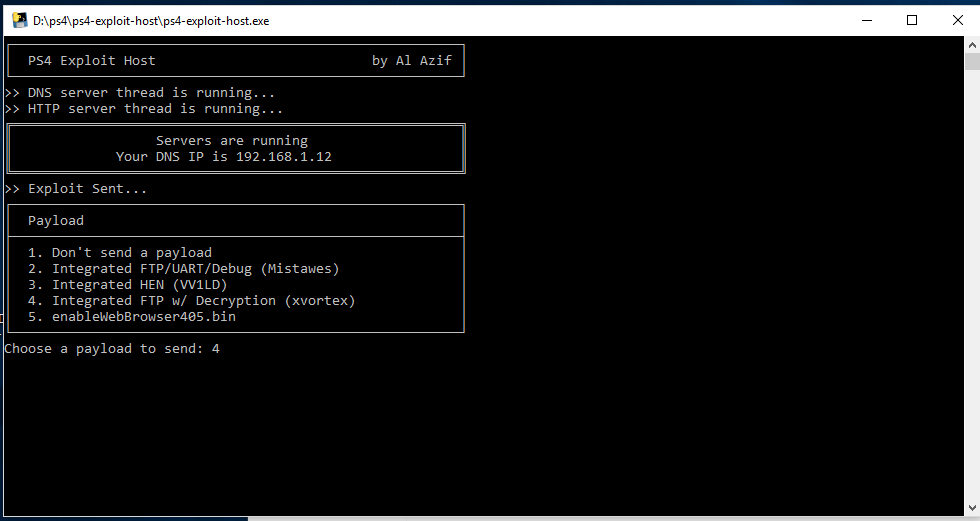
Task: Click the window title path text
Action: point(151,21)
